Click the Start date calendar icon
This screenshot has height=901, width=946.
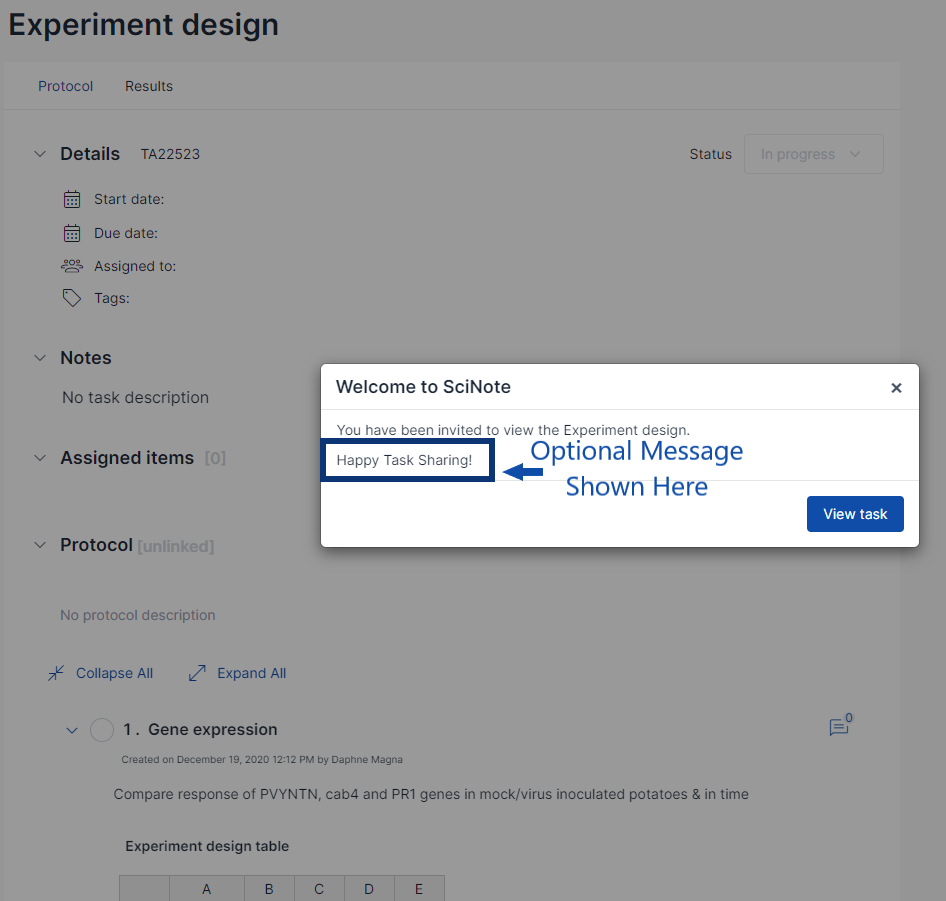pyautogui.click(x=72, y=199)
